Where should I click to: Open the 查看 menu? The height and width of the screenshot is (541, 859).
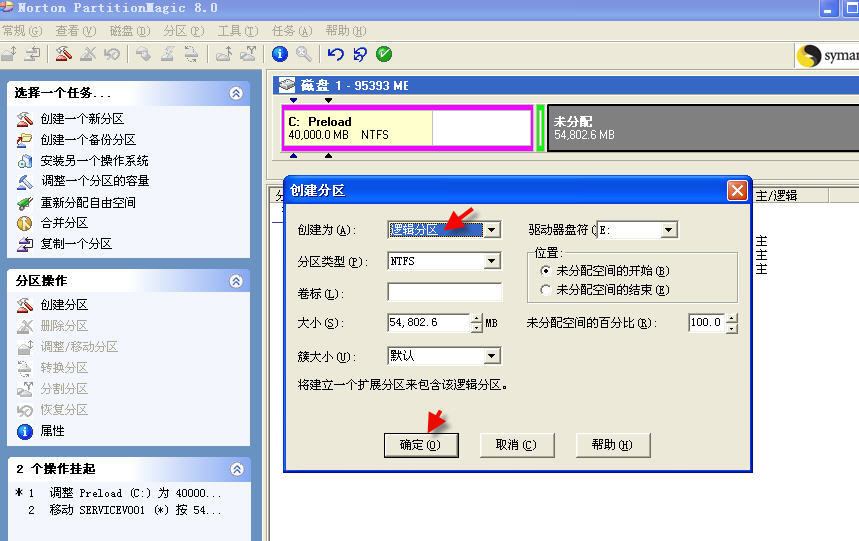[76, 31]
